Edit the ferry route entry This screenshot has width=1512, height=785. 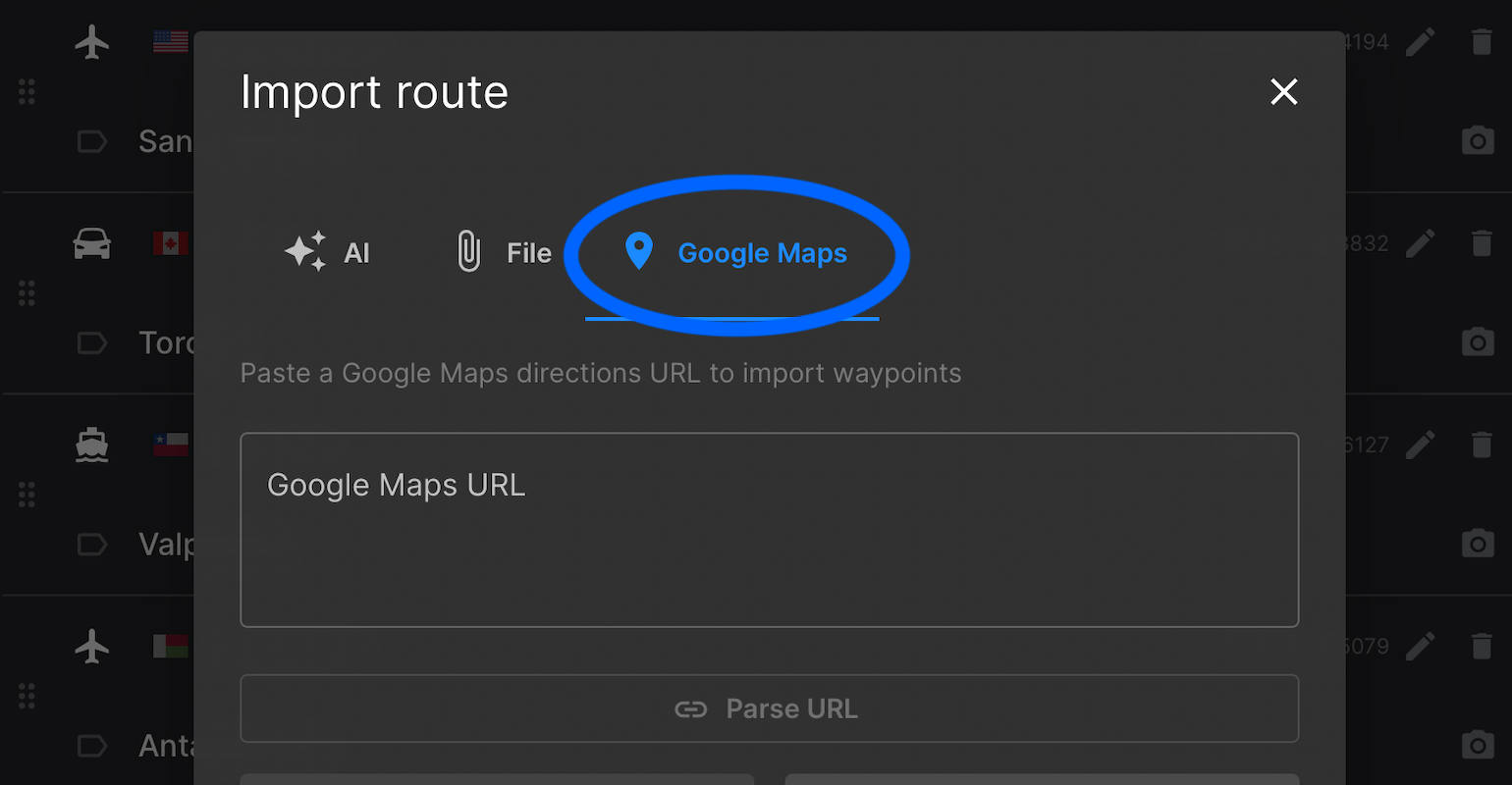coord(1421,445)
